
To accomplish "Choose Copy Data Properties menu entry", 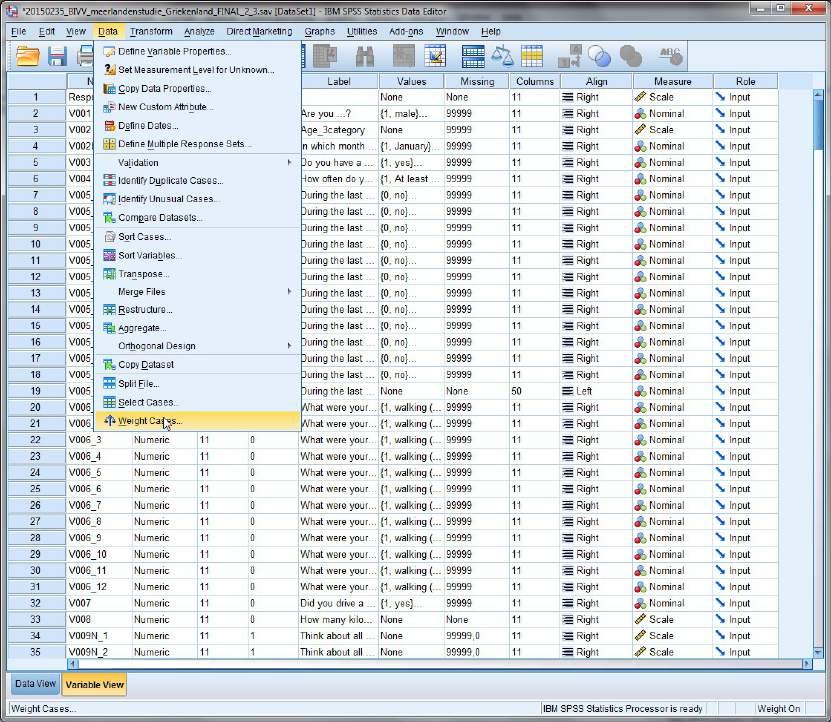I will pos(197,89).
